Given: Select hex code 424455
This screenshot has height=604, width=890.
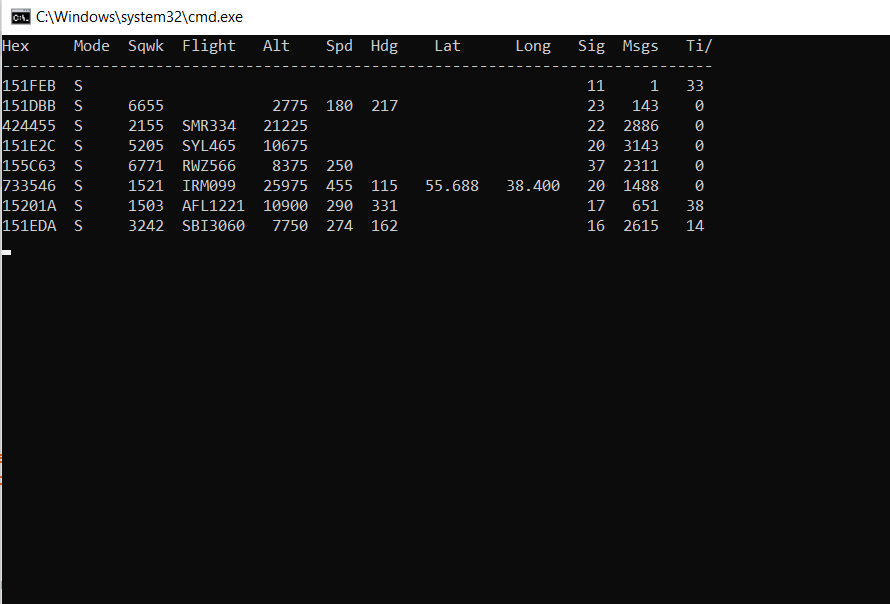Looking at the screenshot, I should pos(29,125).
